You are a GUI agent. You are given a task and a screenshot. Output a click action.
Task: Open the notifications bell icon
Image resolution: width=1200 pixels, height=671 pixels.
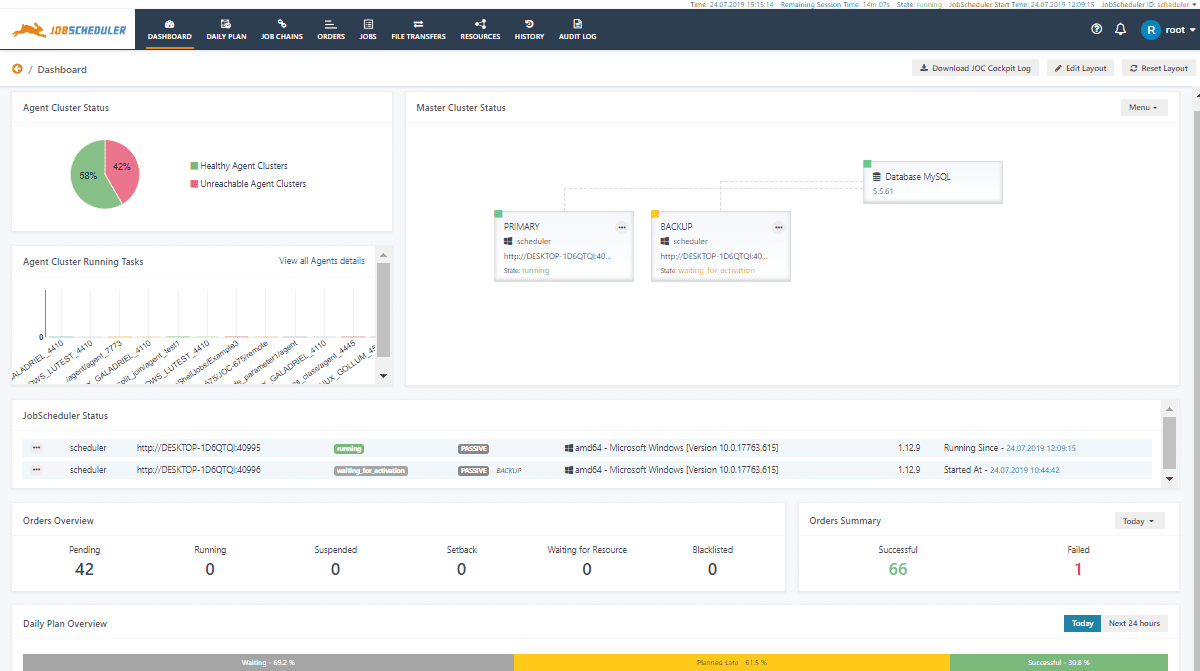[x=1121, y=29]
